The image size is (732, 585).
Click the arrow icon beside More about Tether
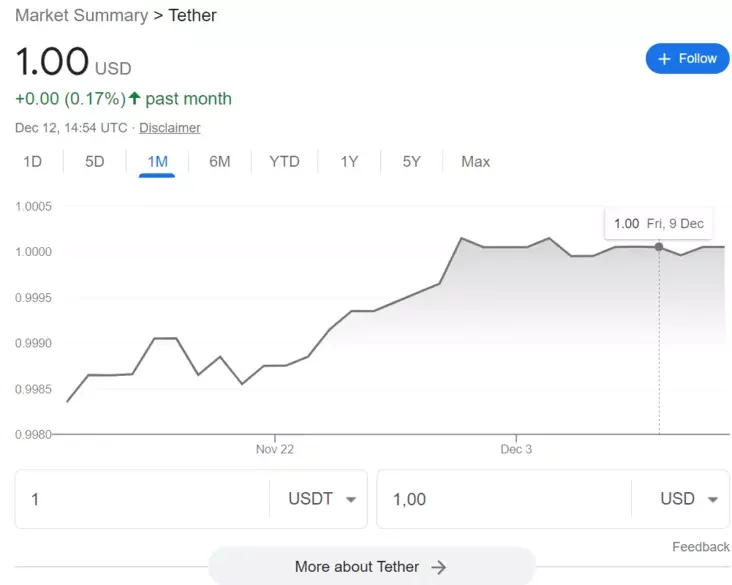pyautogui.click(x=438, y=567)
